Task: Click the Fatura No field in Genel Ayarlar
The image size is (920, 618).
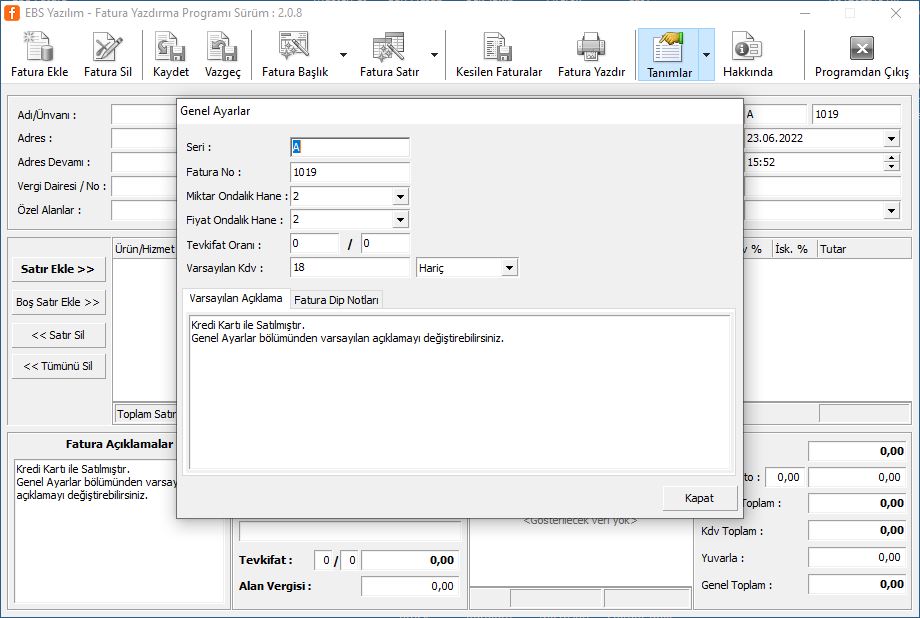Action: point(350,172)
